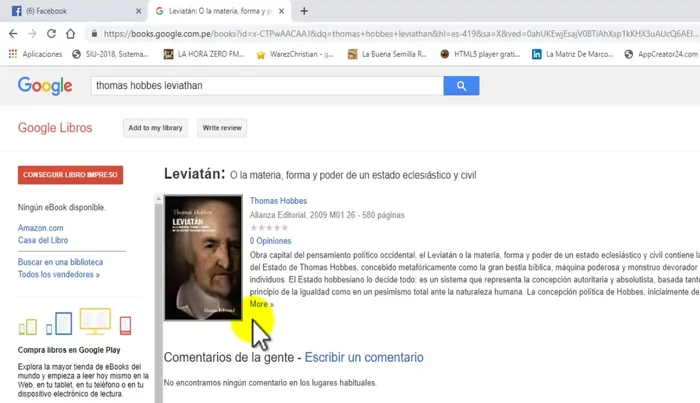
Task: Click Compra libros en Google Play heading
Action: click(69, 350)
